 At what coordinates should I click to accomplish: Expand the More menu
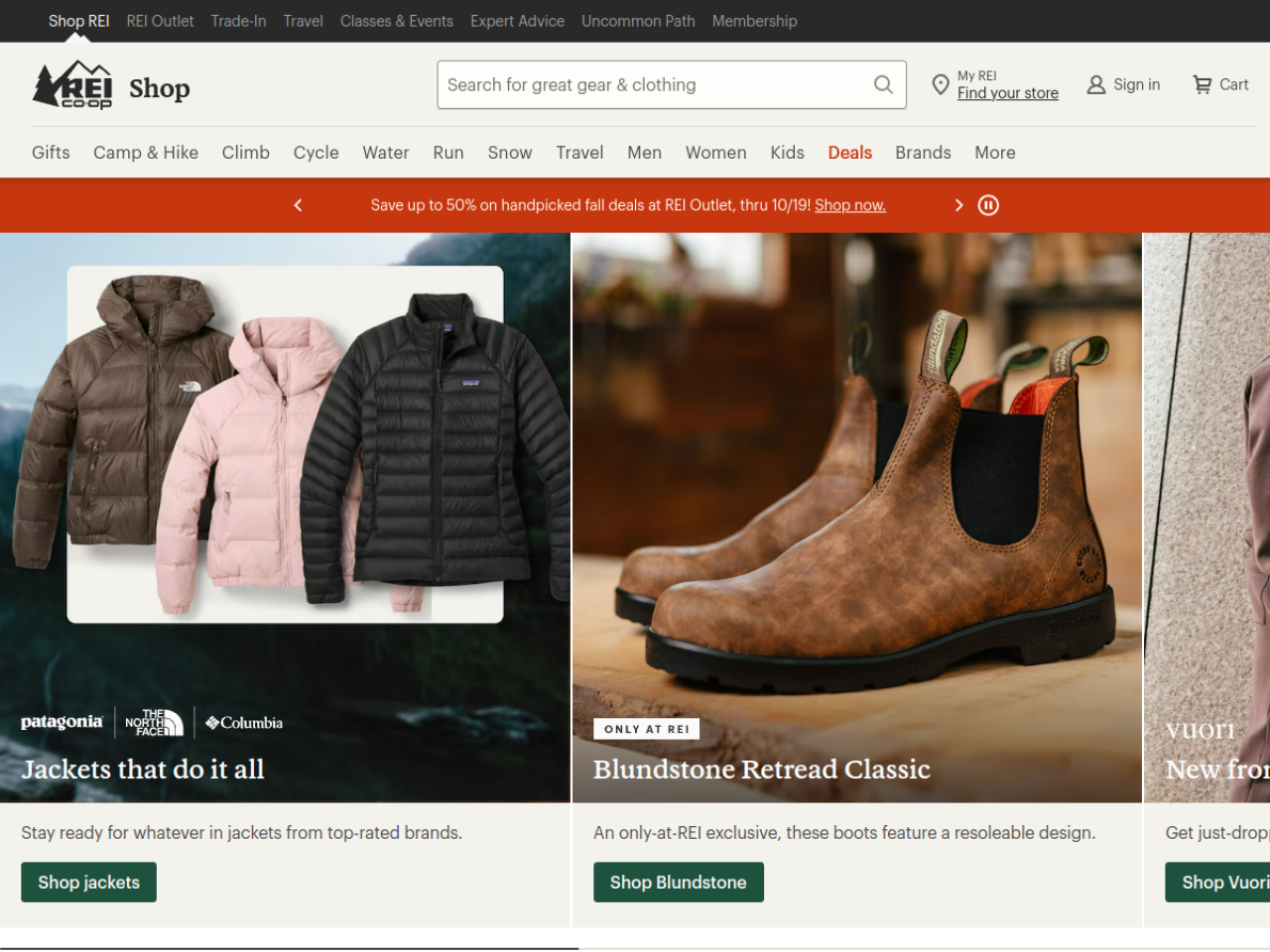pyautogui.click(x=995, y=153)
